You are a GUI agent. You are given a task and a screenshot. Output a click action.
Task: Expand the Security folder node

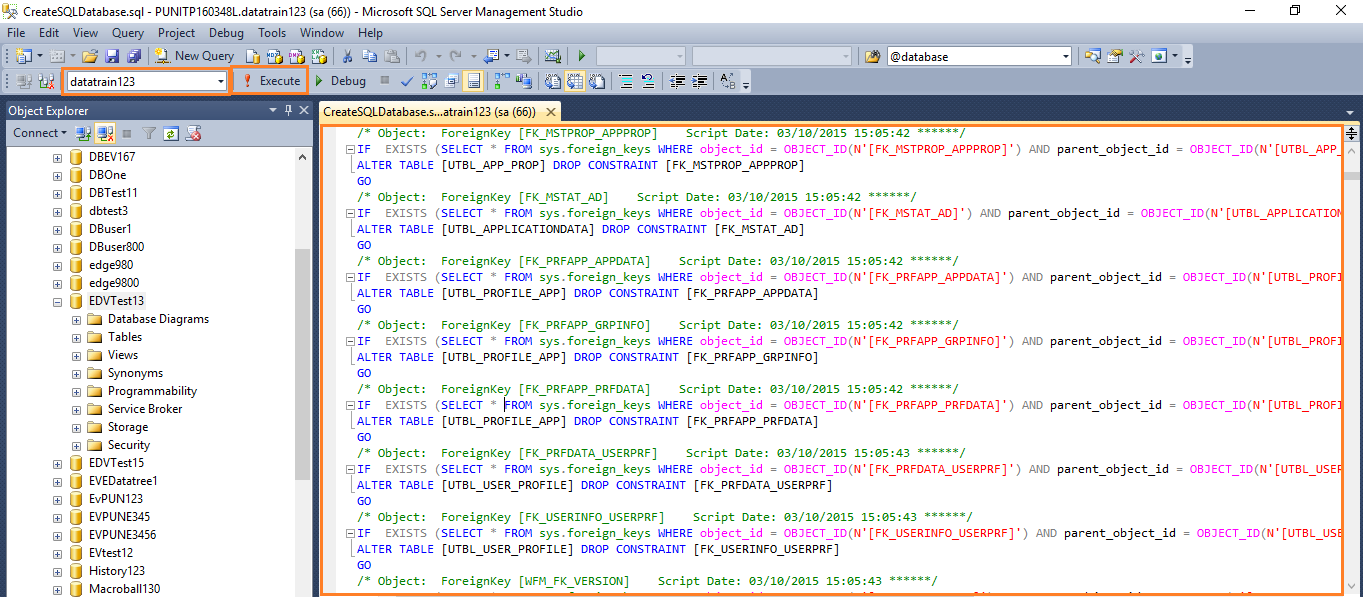[77, 445]
